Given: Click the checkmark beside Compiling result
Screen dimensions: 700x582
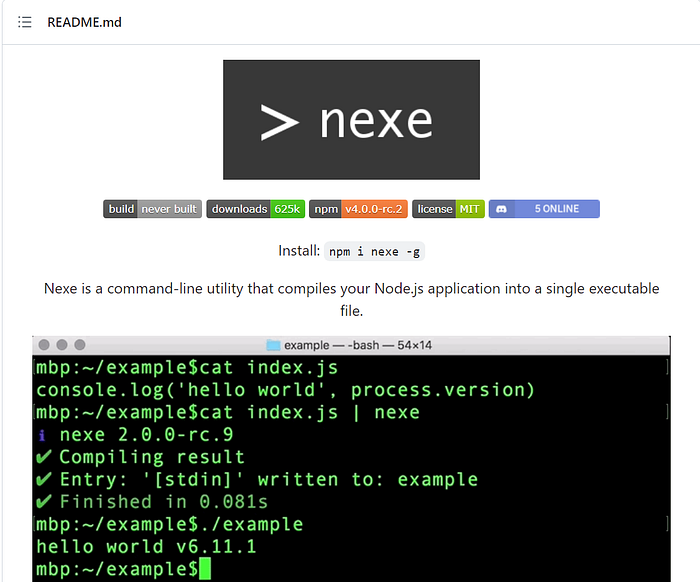Looking at the screenshot, I should click(44, 457).
